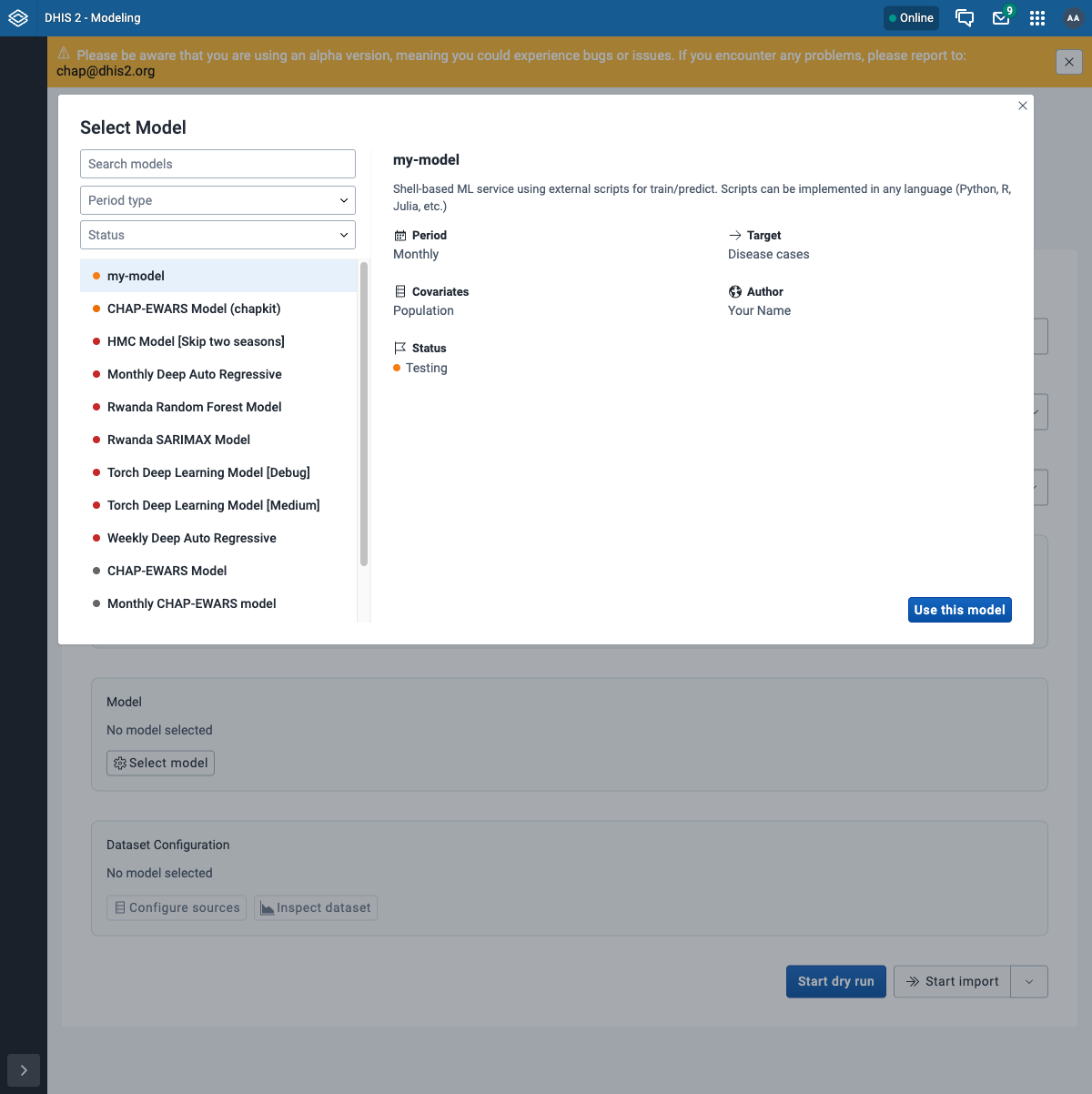
Task: Close the Select Model dialog
Action: 1023,106
